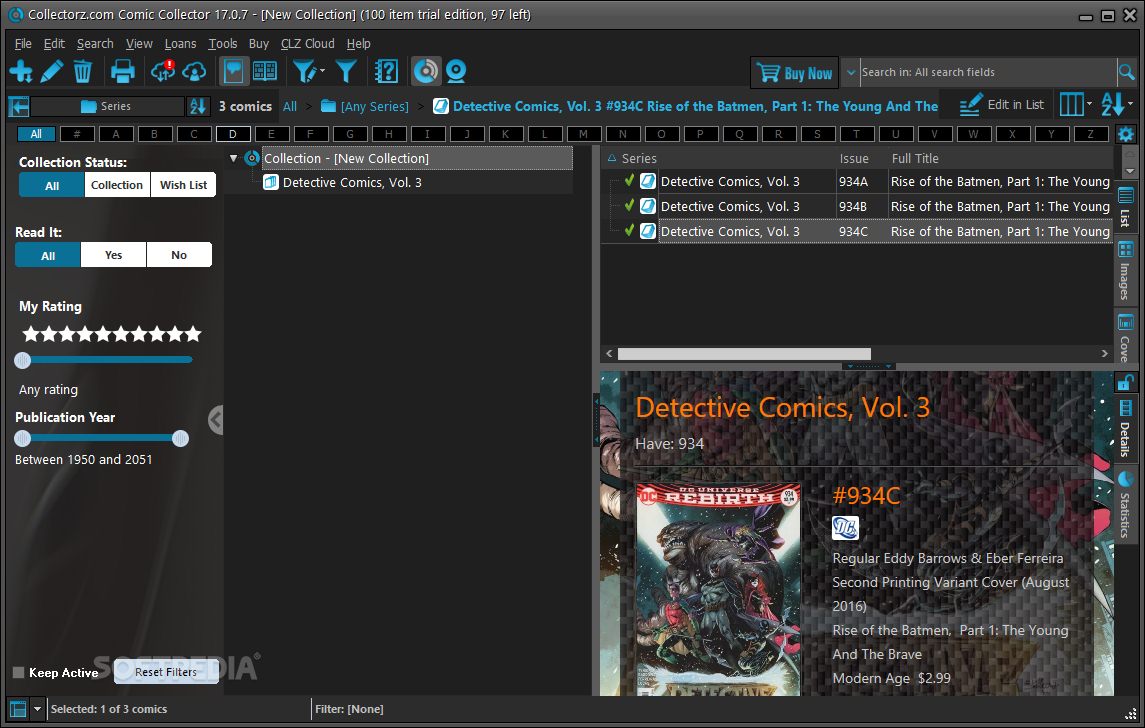Click the Add Comics plus icon
The image size is (1145, 728).
click(20, 72)
